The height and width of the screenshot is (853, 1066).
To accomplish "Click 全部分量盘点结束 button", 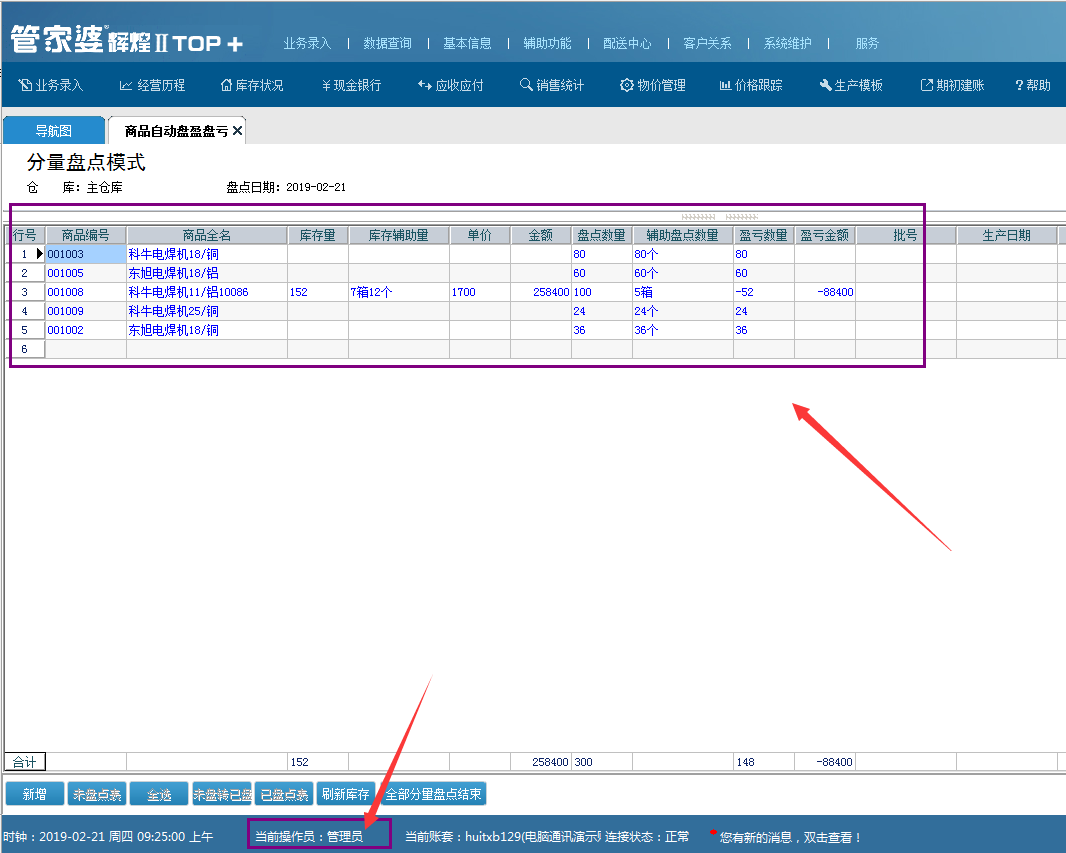I will pos(433,795).
